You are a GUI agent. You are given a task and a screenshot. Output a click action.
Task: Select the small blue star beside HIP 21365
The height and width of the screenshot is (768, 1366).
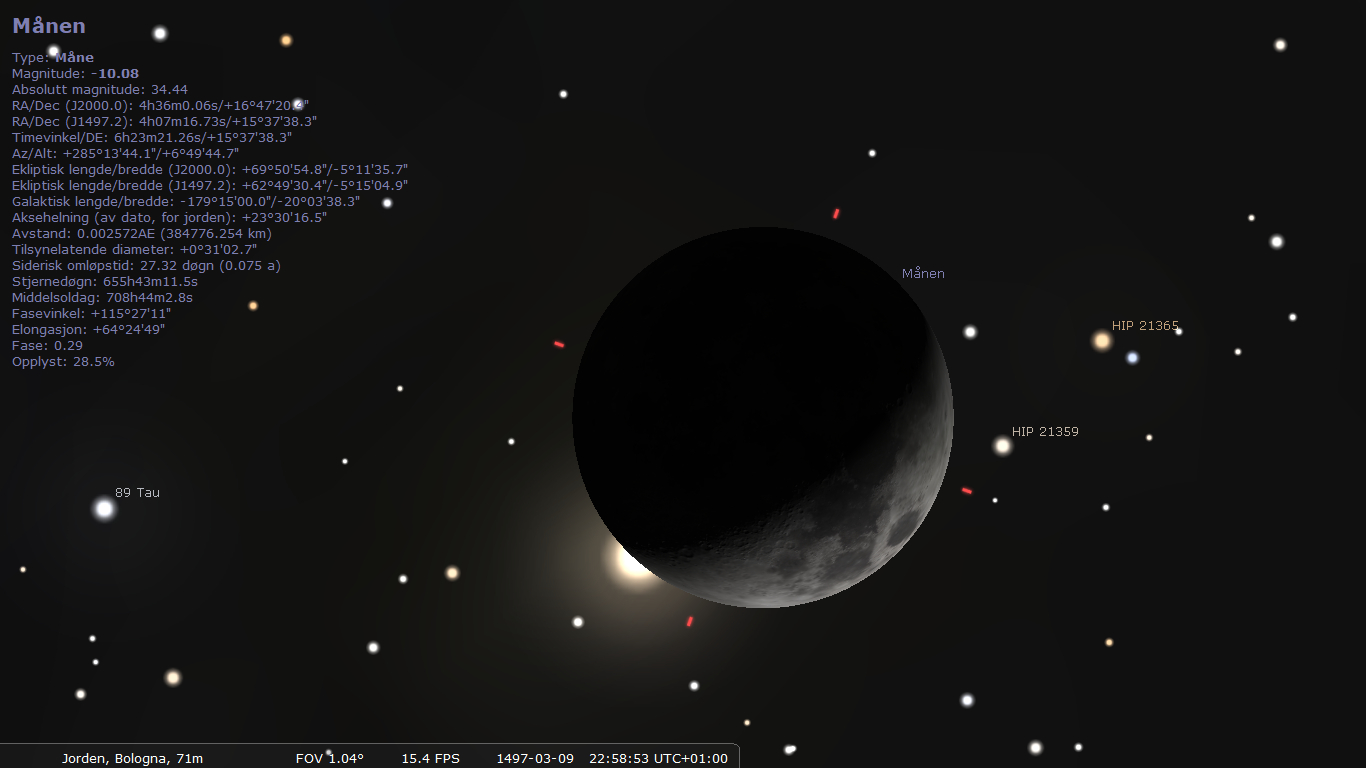click(x=1132, y=357)
